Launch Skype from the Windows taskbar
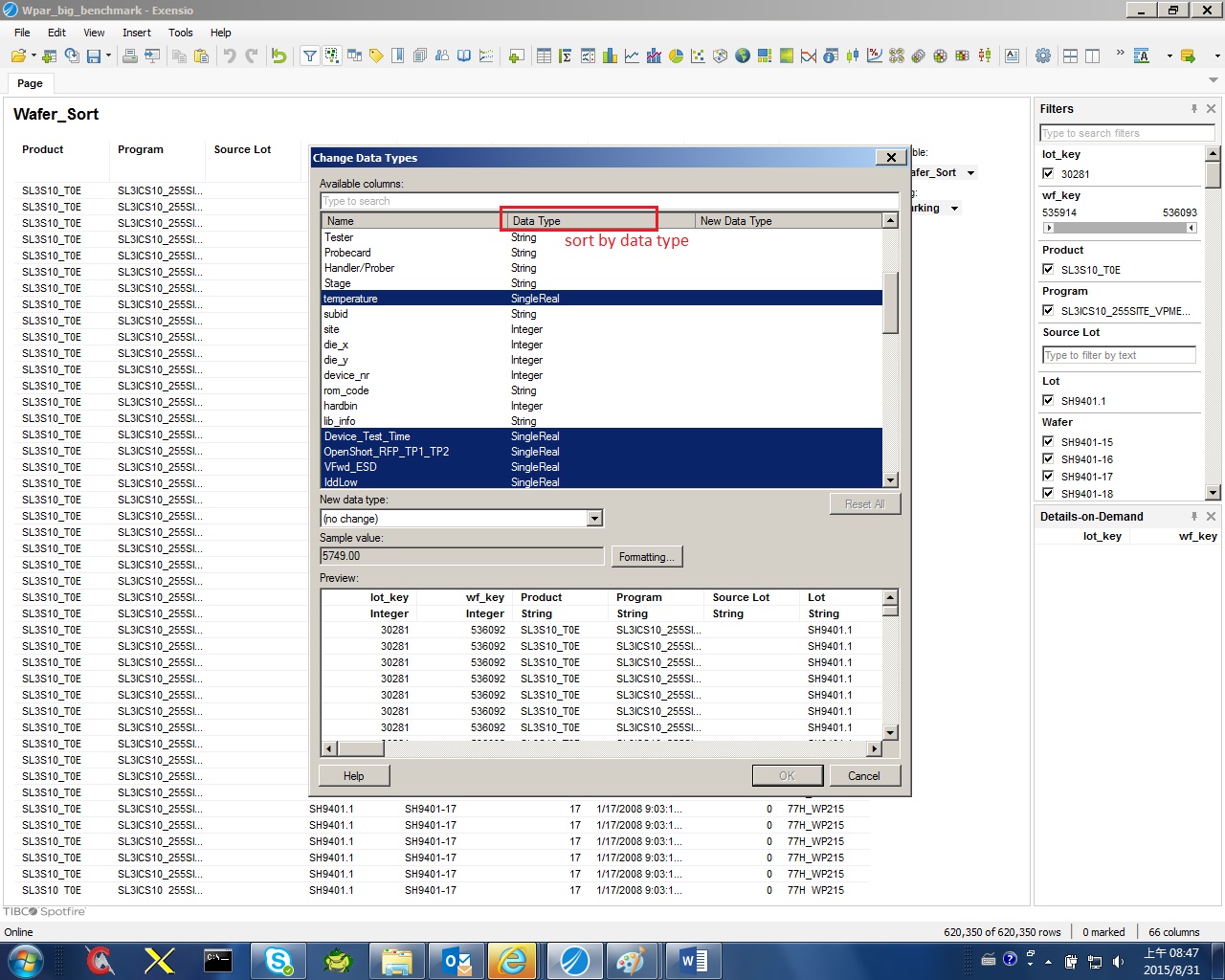The width and height of the screenshot is (1225, 980). click(278, 960)
